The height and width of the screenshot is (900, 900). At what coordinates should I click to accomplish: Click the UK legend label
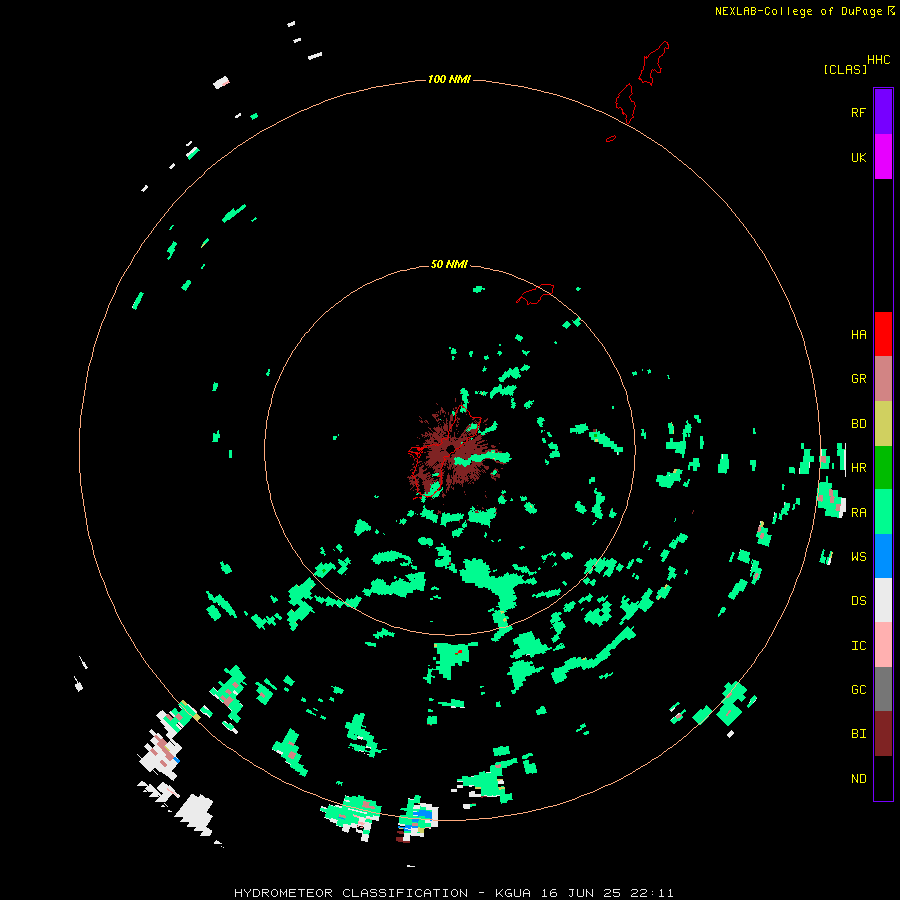point(858,157)
